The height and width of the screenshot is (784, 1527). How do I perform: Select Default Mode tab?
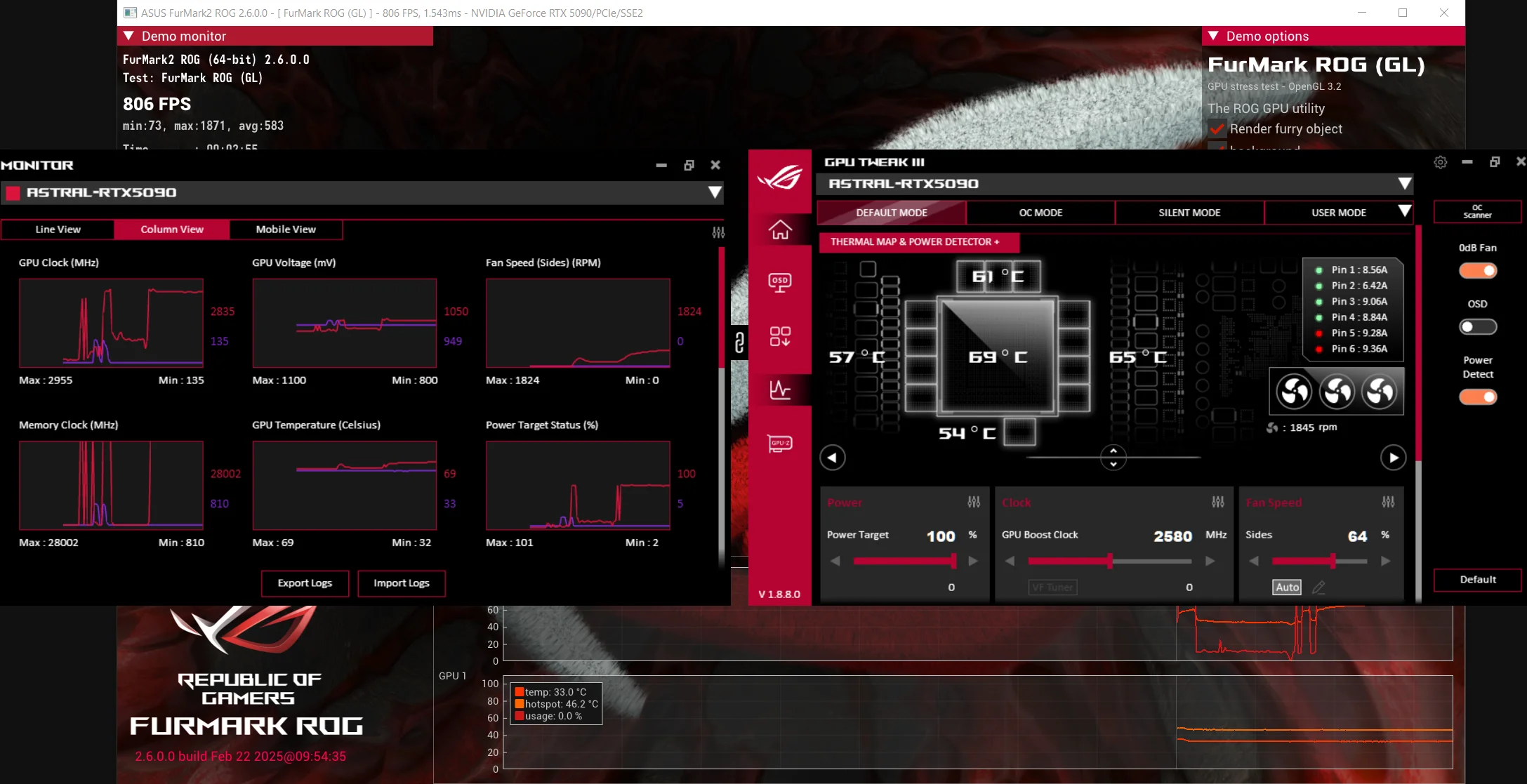[x=892, y=213]
